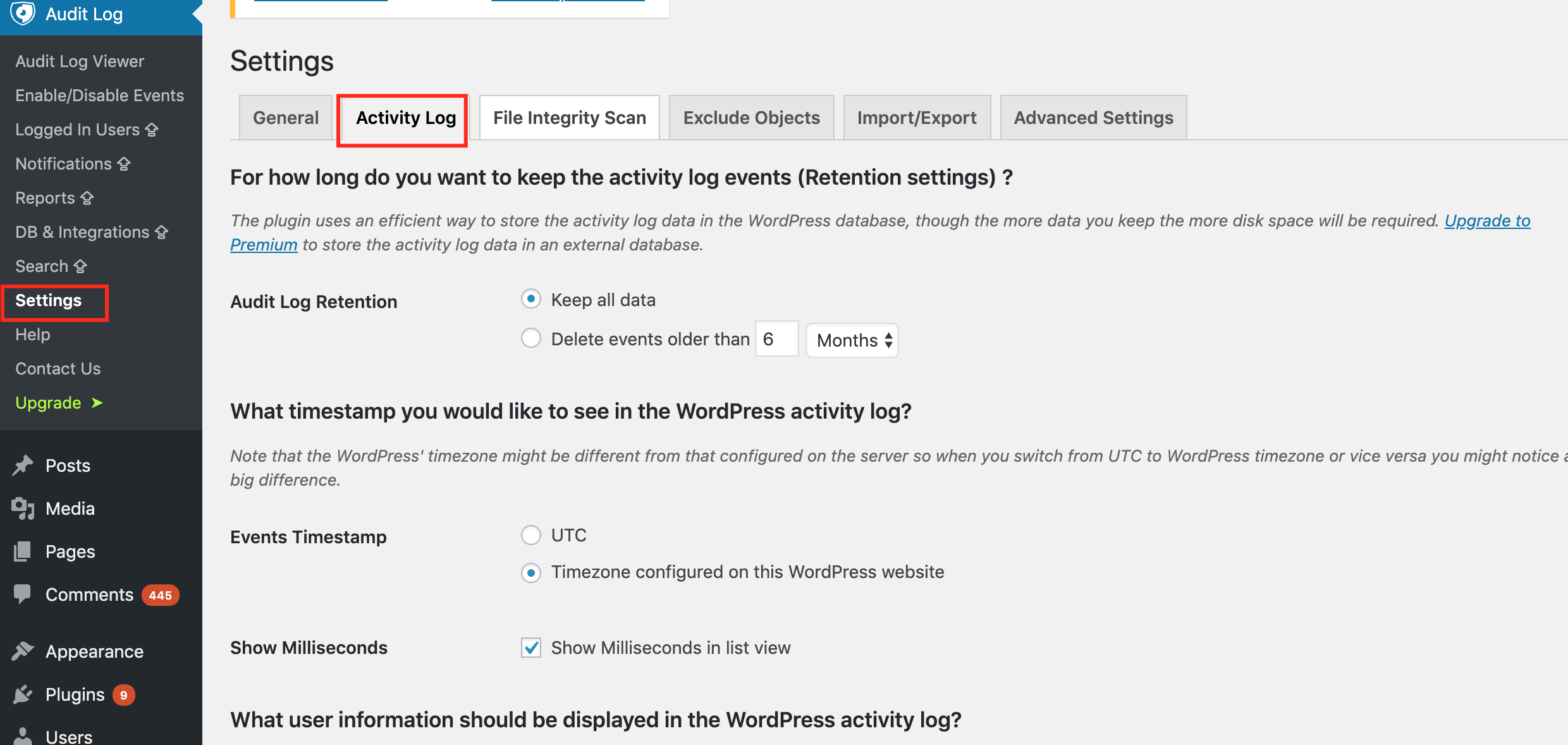This screenshot has height=745, width=1568.
Task: Click the 445 comments count badge
Action: (x=161, y=595)
